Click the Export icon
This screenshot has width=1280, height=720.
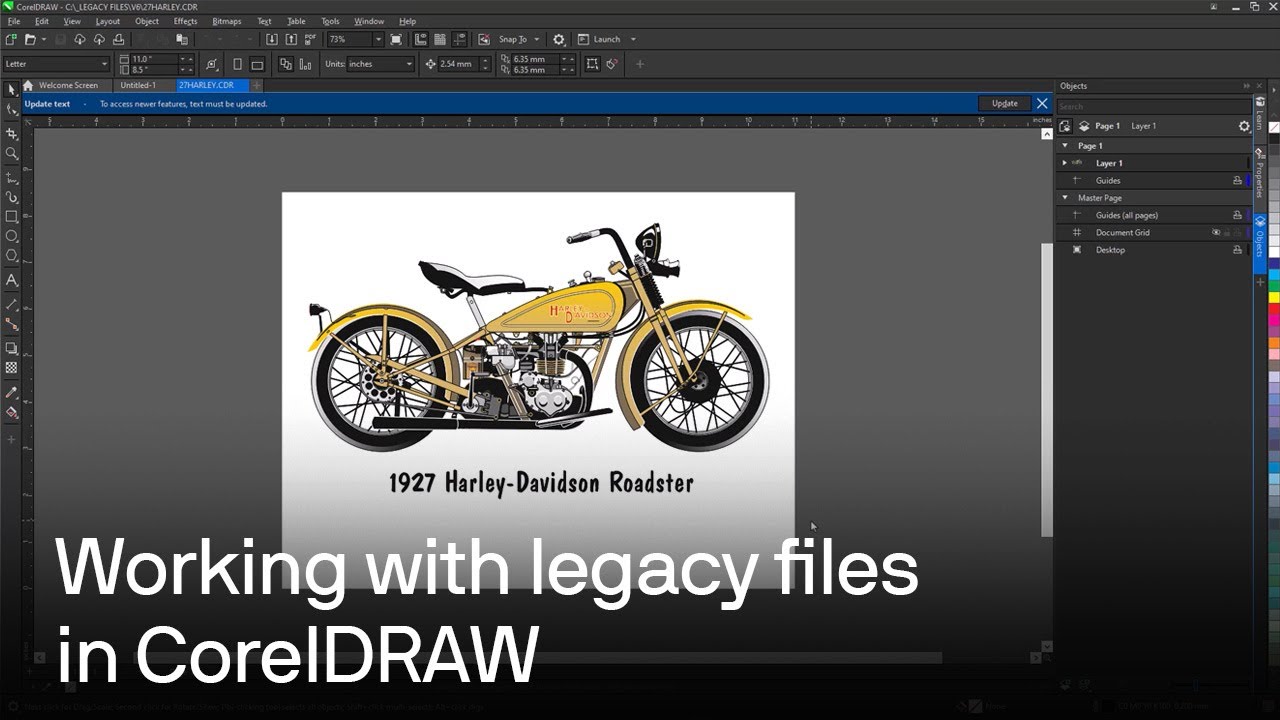coord(291,39)
